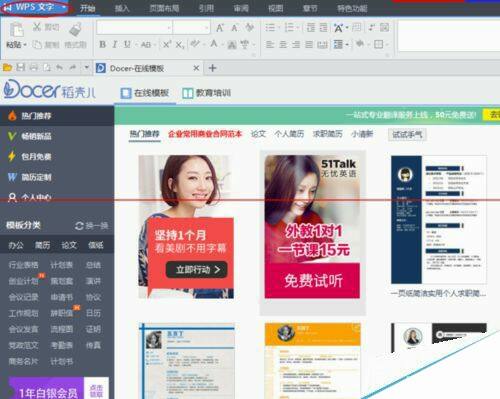Switch to the 插入 ribbon tab
The height and width of the screenshot is (399, 500).
point(122,8)
